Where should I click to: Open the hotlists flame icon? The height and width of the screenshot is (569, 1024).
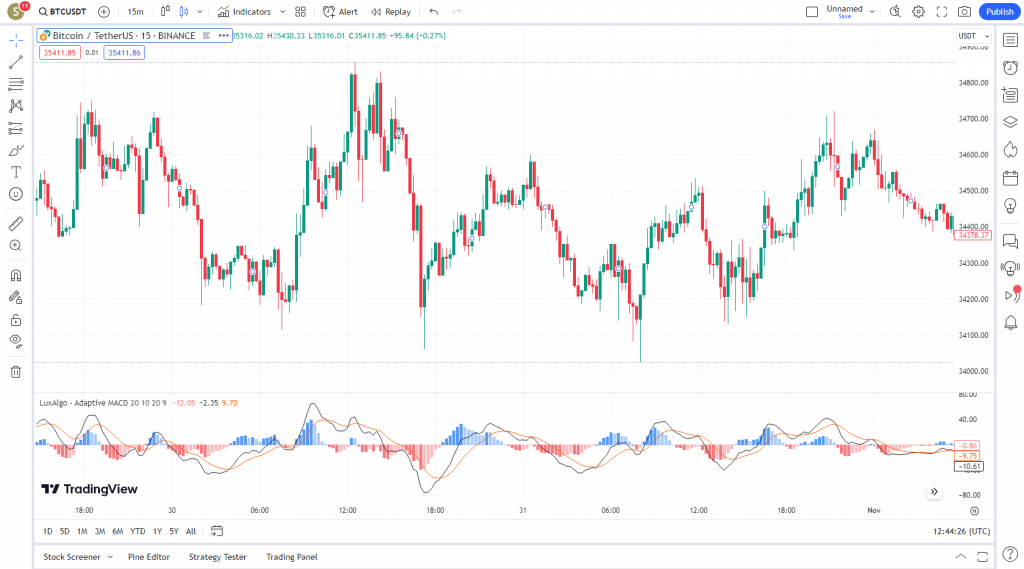pos(1010,150)
